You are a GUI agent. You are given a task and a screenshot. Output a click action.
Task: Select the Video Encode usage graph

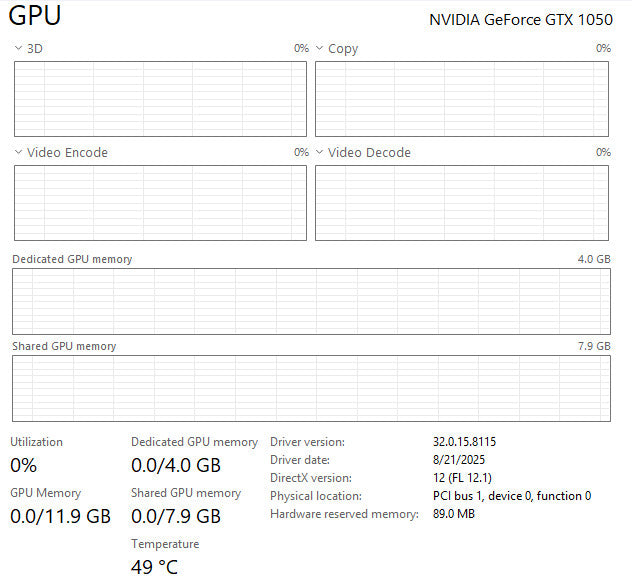tap(160, 203)
